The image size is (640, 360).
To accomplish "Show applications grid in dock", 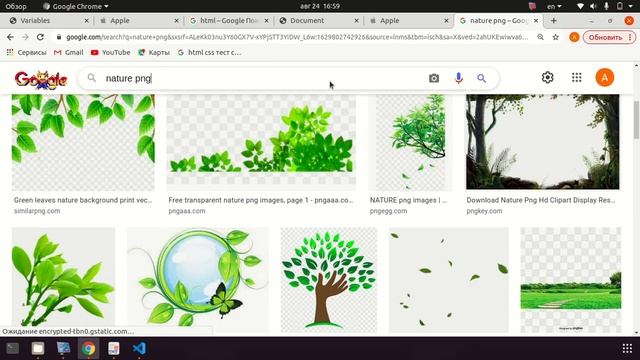I will point(627,348).
